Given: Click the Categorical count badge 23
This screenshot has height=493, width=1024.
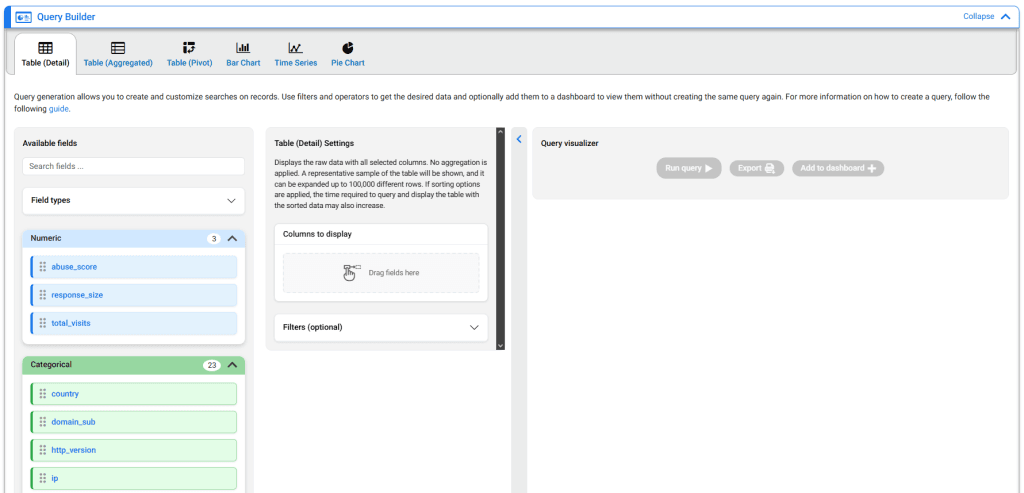Looking at the screenshot, I should [x=212, y=365].
